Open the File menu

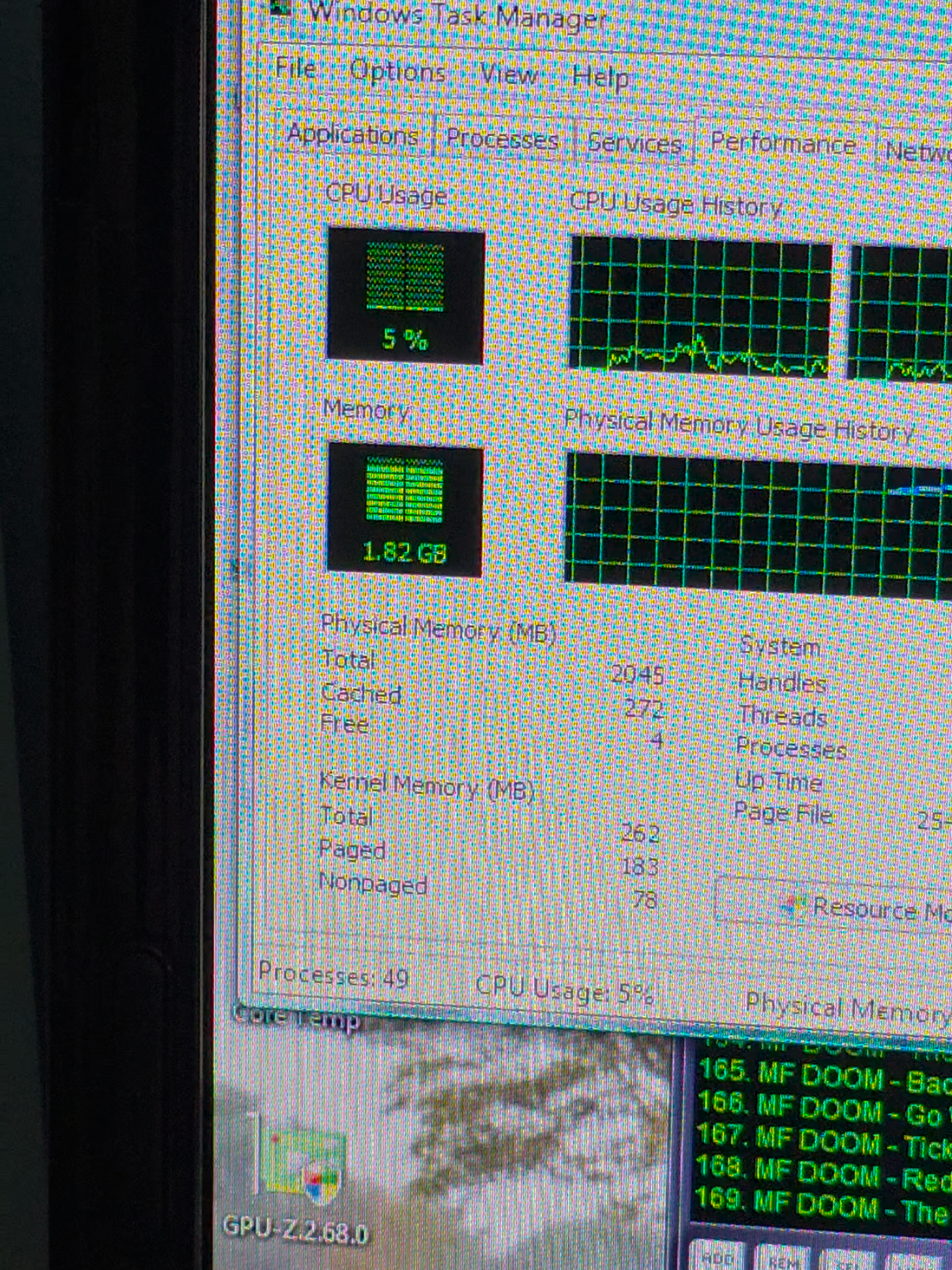point(296,68)
